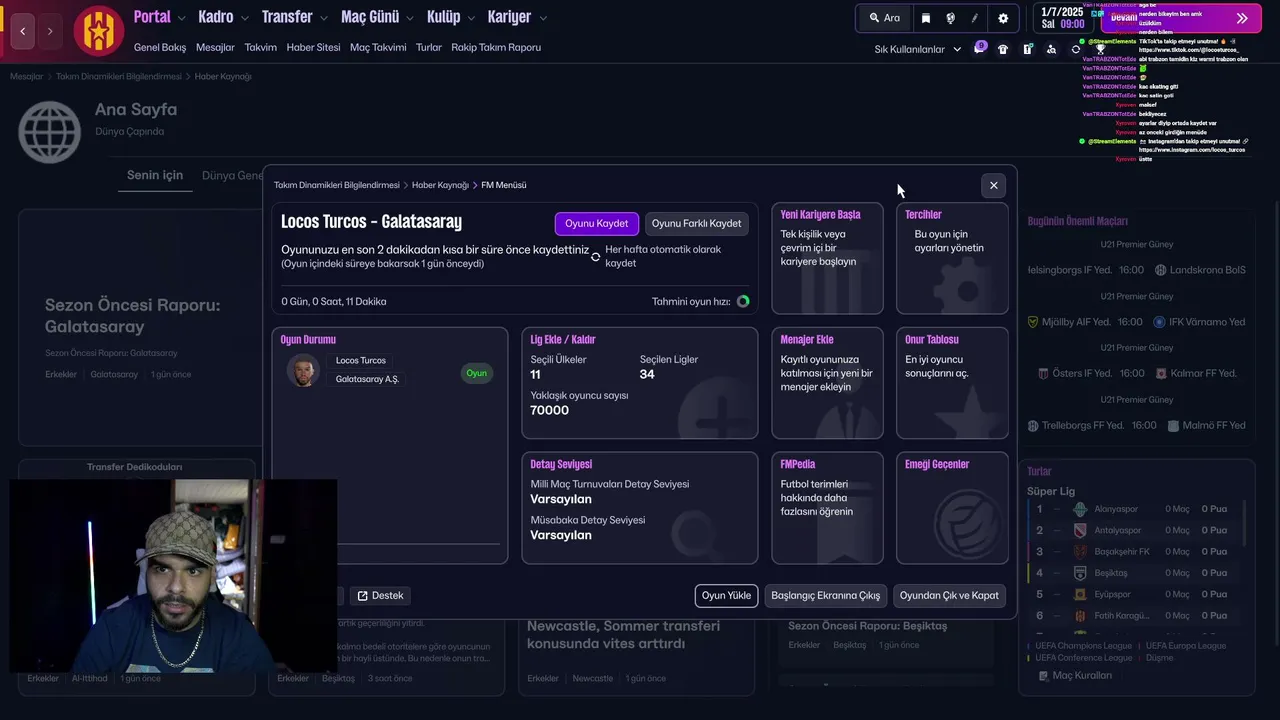Screen dimensions: 1280x720
Task: Click Takım Dinamikleri Bilgilendirmesi breadcrumb in dialog
Action: coord(337,185)
